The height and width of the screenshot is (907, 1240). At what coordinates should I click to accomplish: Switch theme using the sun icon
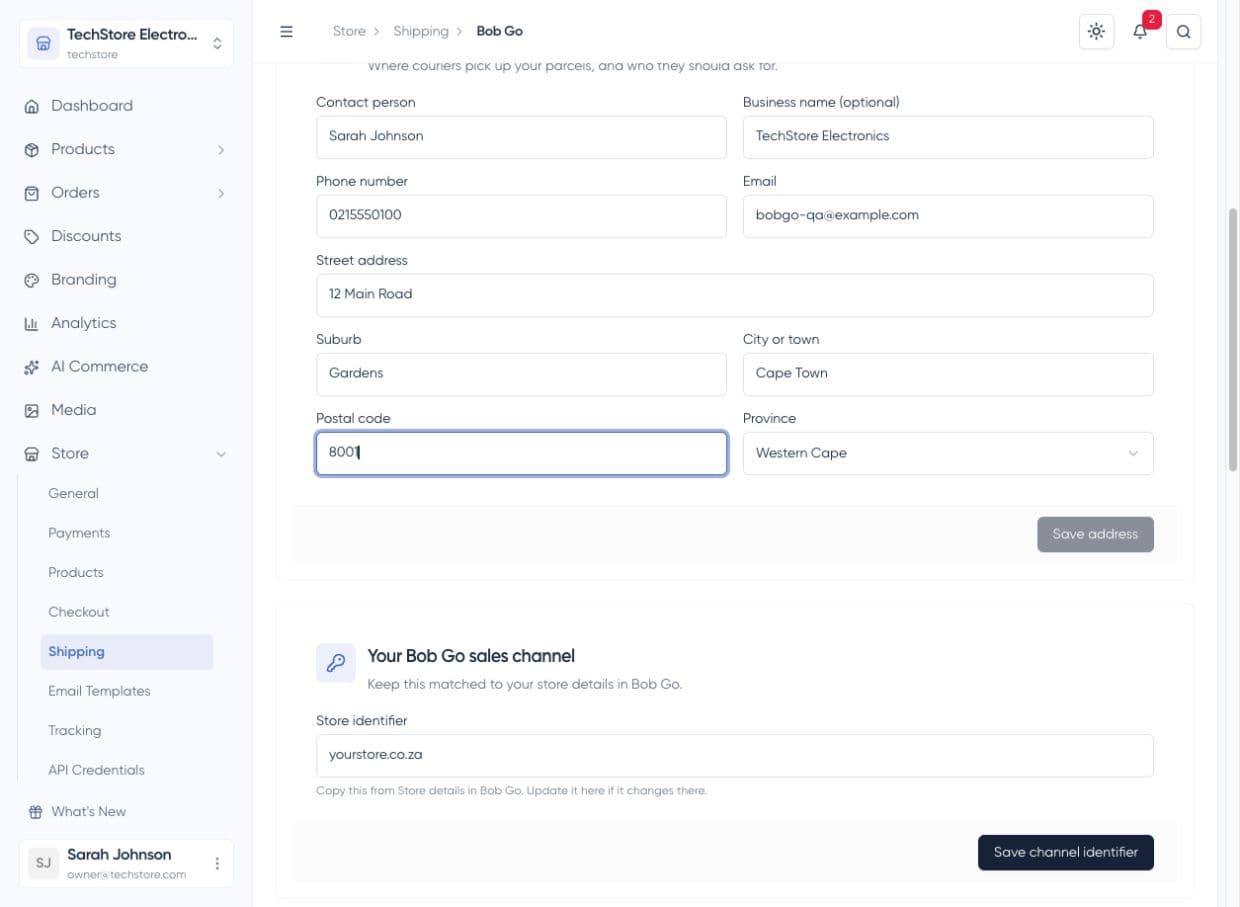point(1097,31)
